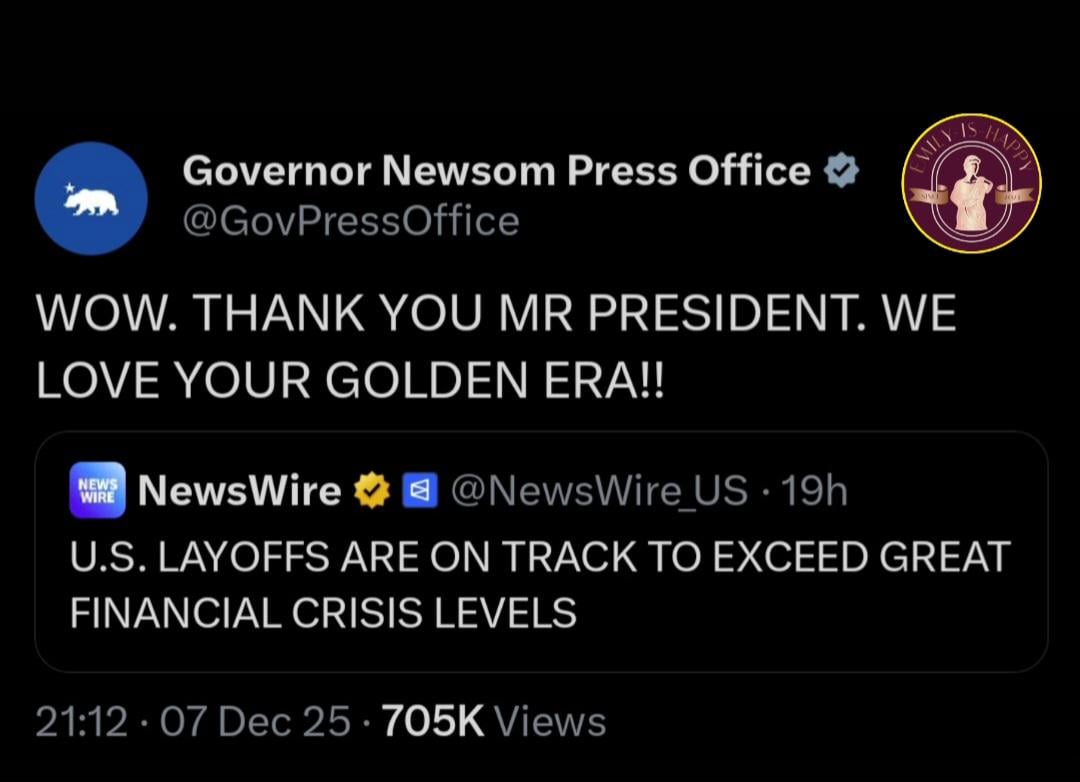Image resolution: width=1080 pixels, height=782 pixels.
Task: Click NewsWire's gold verified checkmark badge
Action: (371, 491)
